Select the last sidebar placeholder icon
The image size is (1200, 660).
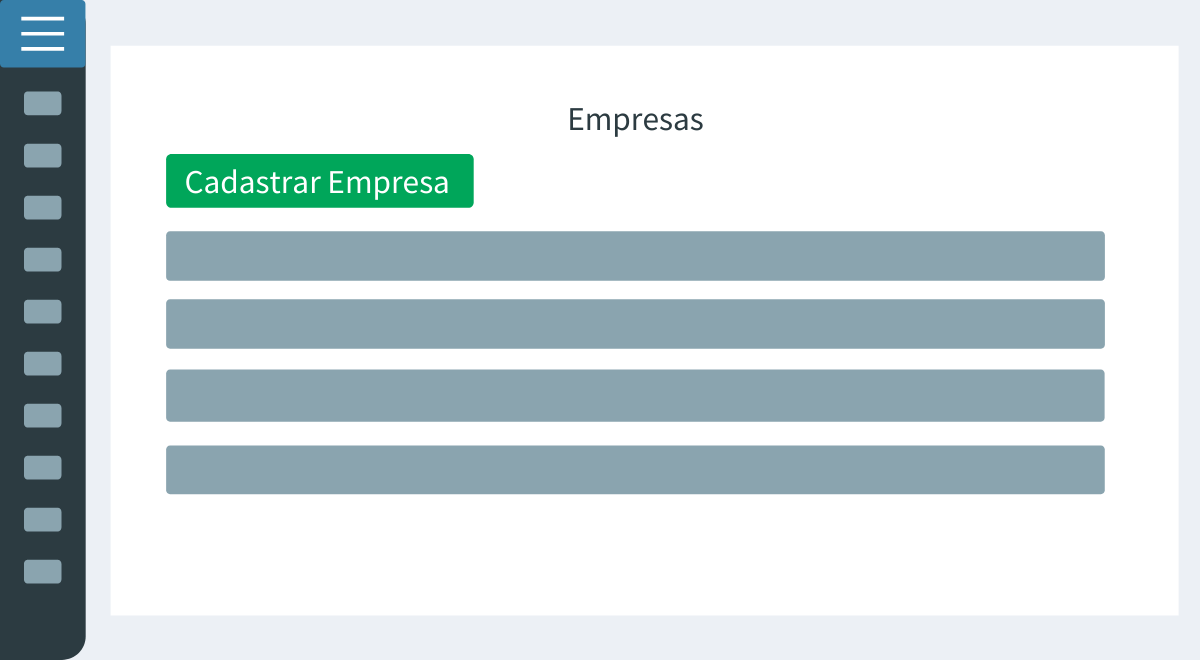pyautogui.click(x=43, y=572)
